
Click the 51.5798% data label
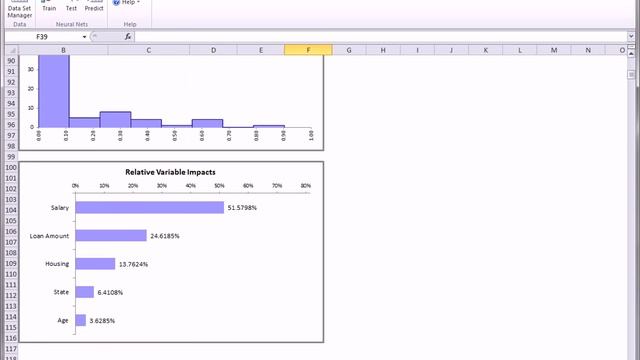242,208
